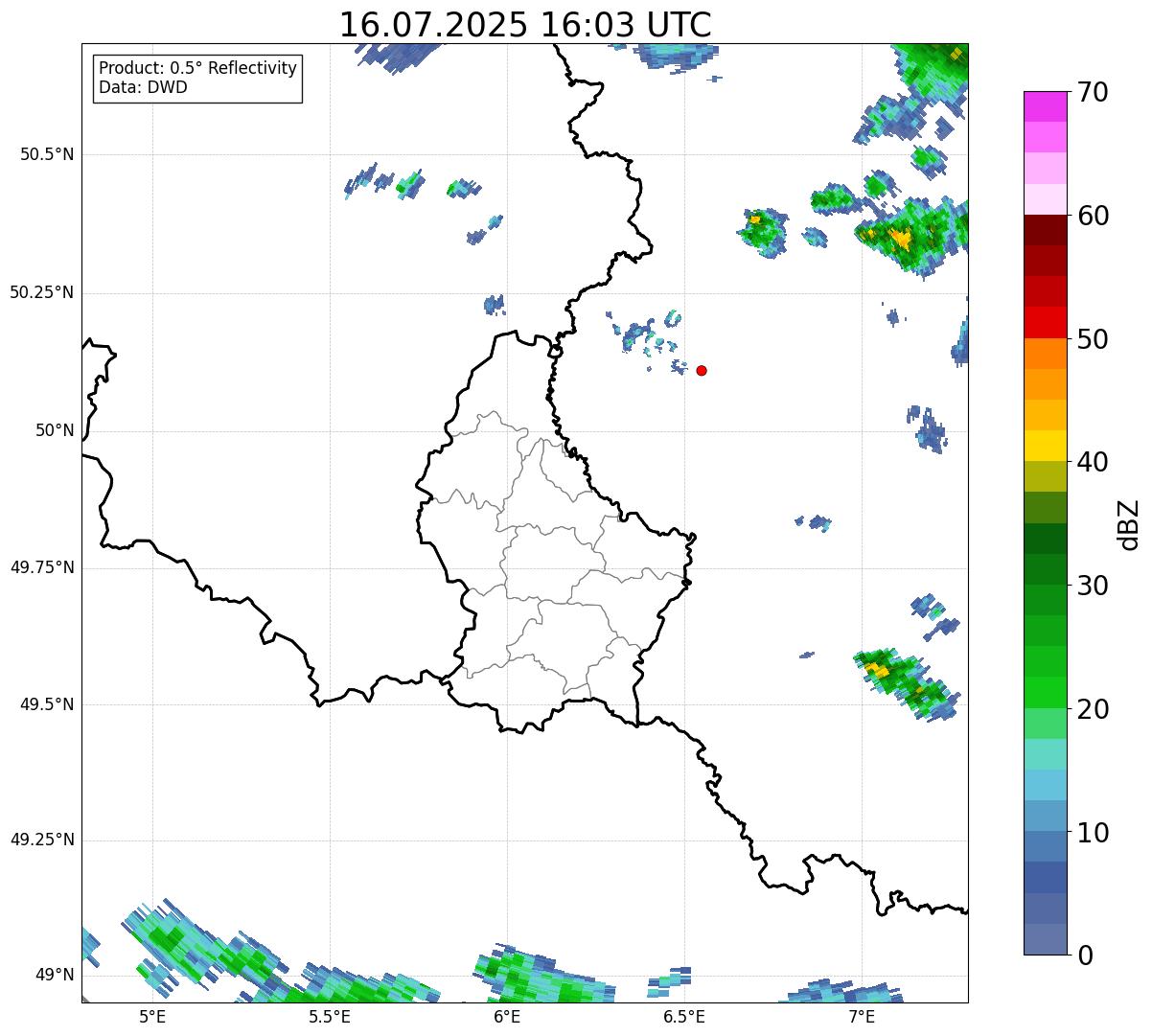This screenshot has height=1036, width=1152.
Task: Click the colorbar tick label 0
Action: (1084, 955)
